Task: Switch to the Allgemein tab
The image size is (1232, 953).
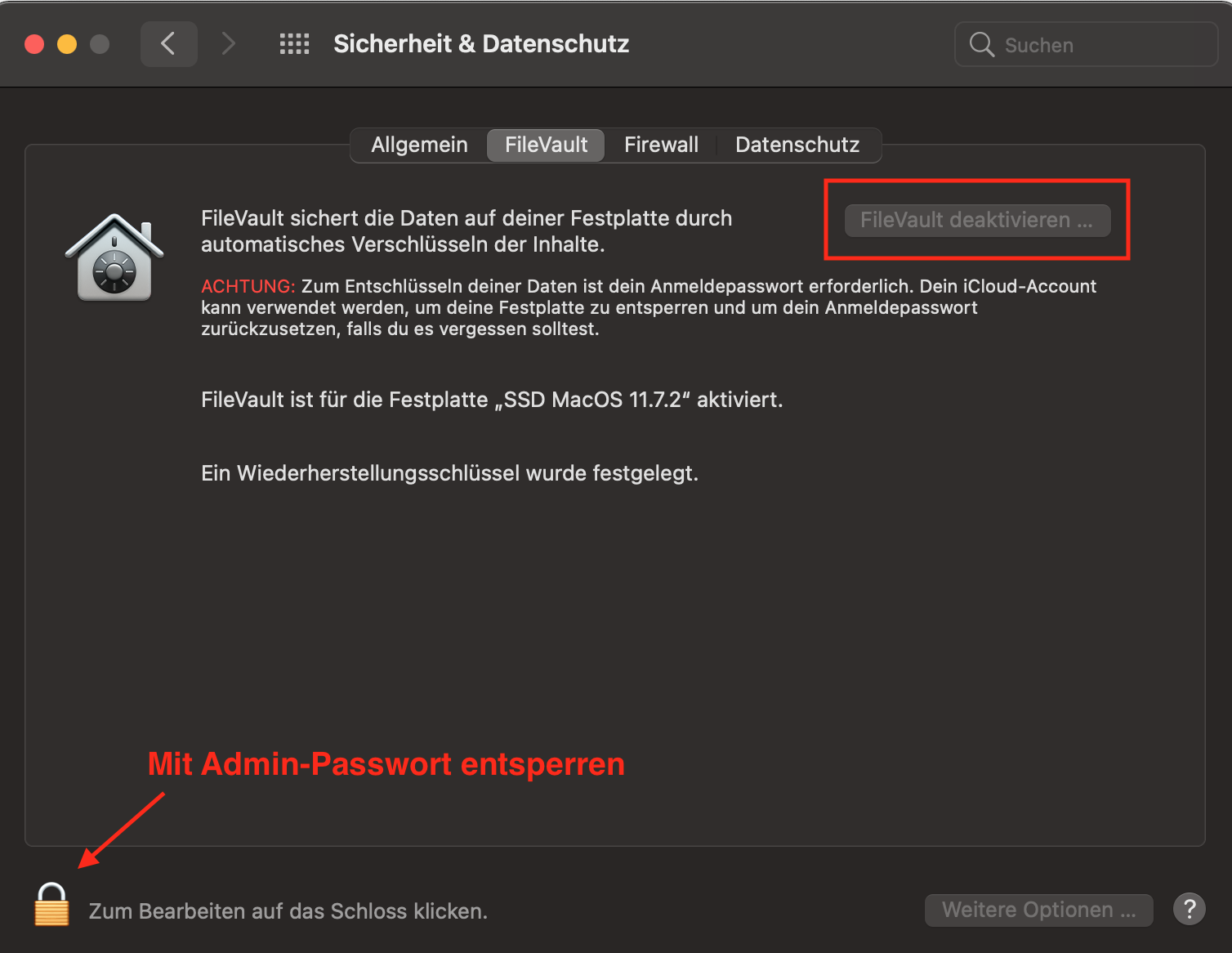Action: pos(419,145)
